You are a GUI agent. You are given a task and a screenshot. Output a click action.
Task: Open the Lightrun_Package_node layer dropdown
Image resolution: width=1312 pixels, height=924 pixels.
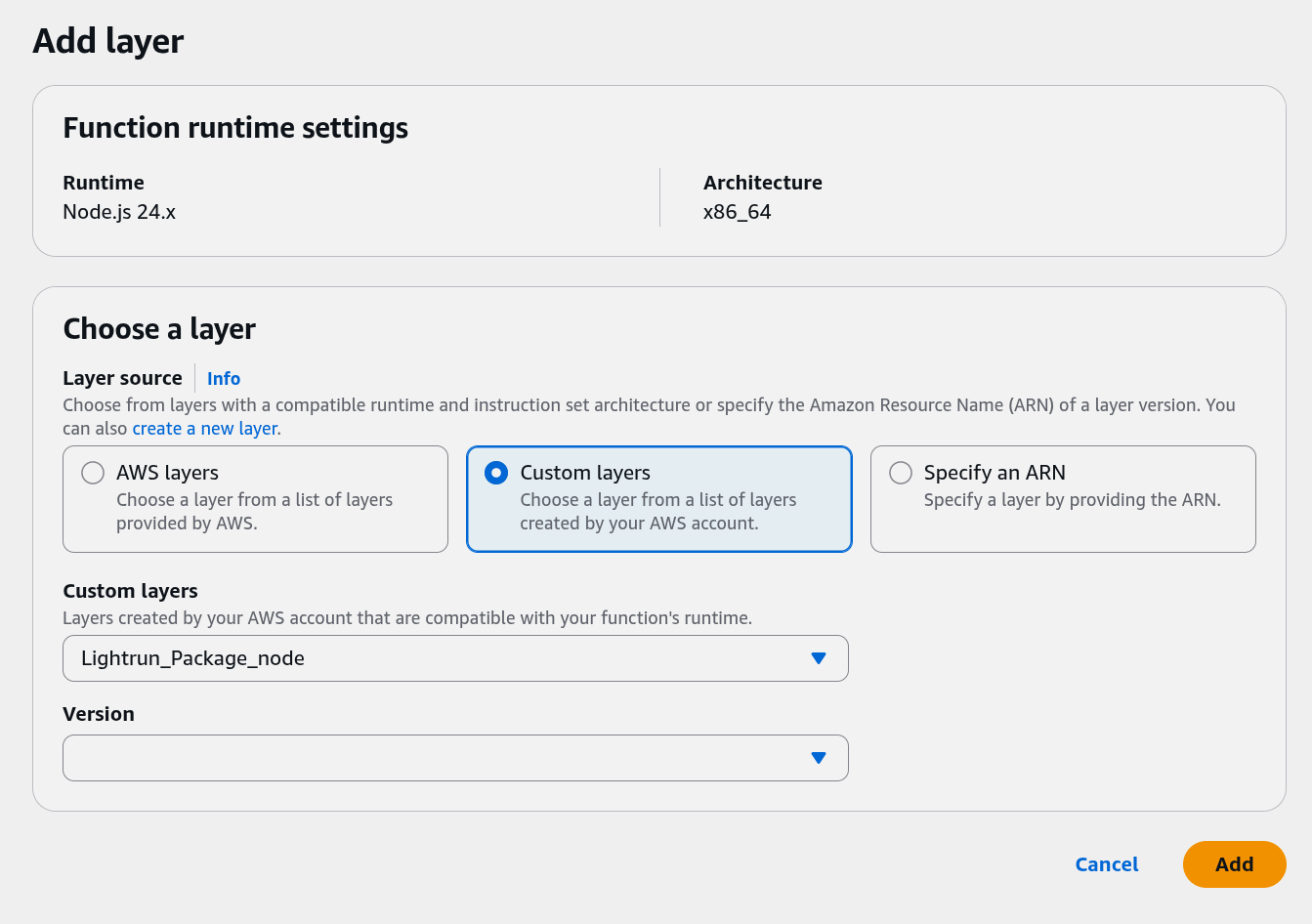(440, 658)
